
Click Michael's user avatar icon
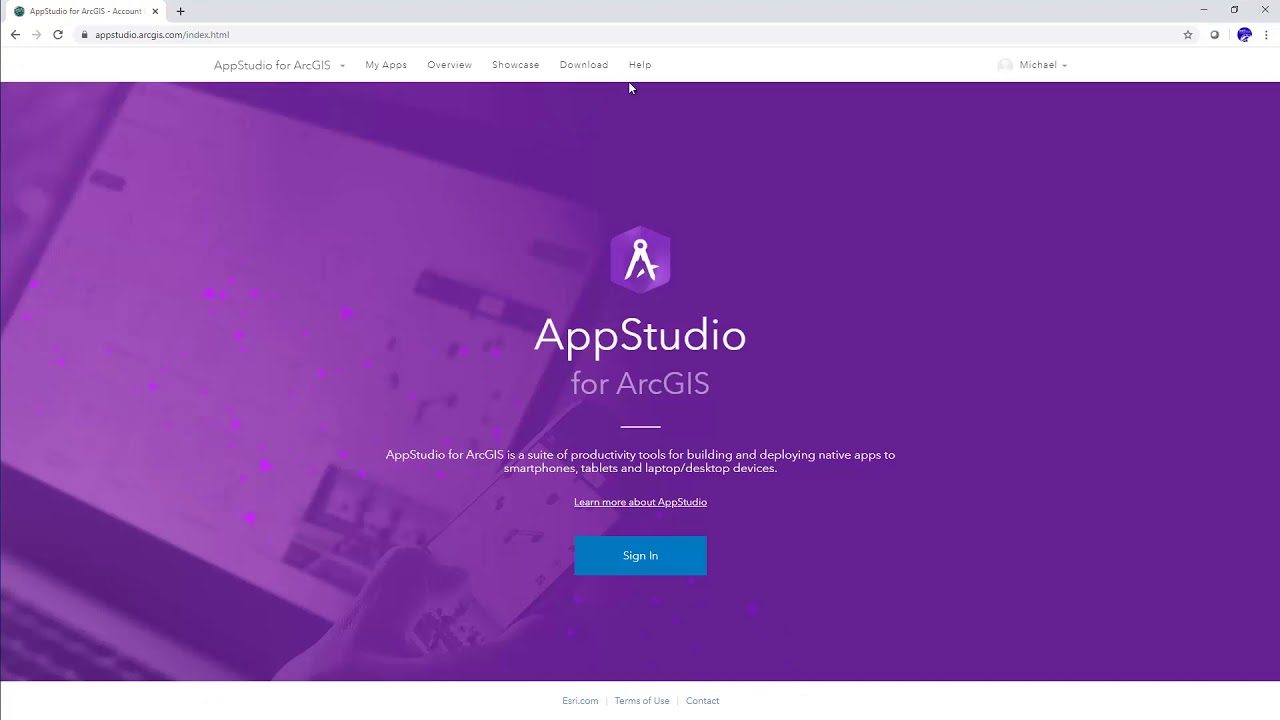(1005, 65)
